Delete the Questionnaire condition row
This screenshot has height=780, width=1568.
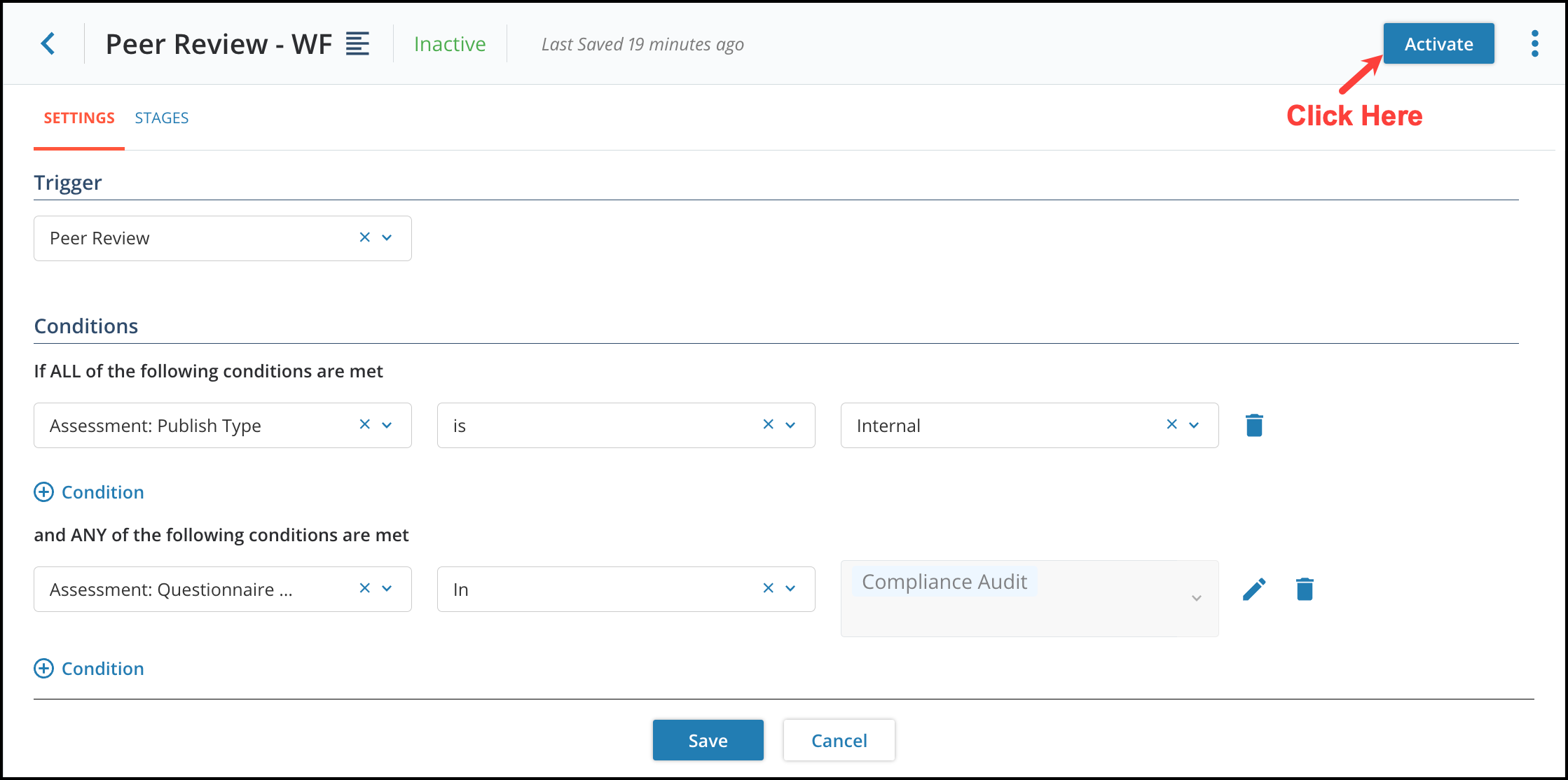(1305, 589)
